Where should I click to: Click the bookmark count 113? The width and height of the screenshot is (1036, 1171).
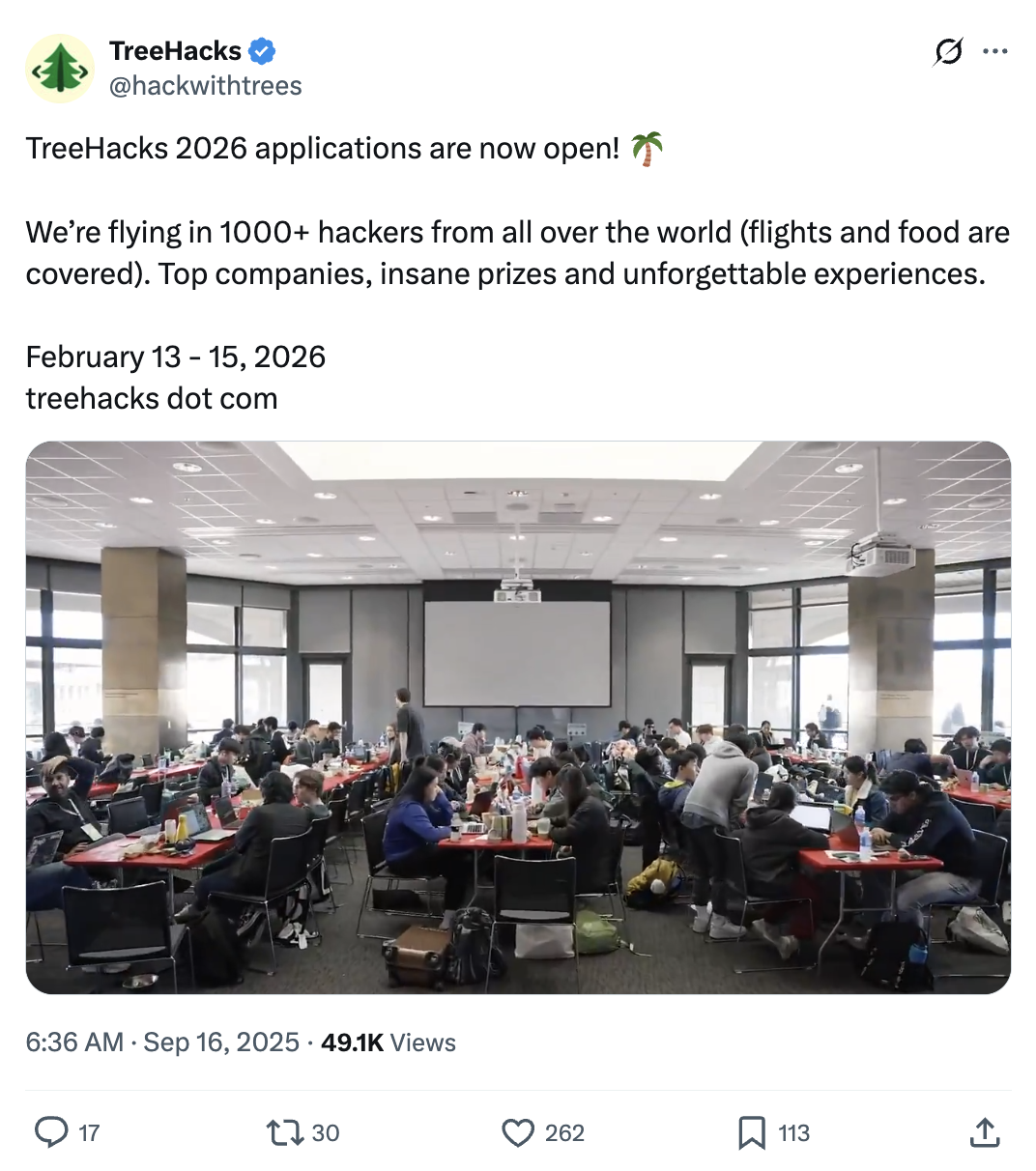click(793, 1133)
